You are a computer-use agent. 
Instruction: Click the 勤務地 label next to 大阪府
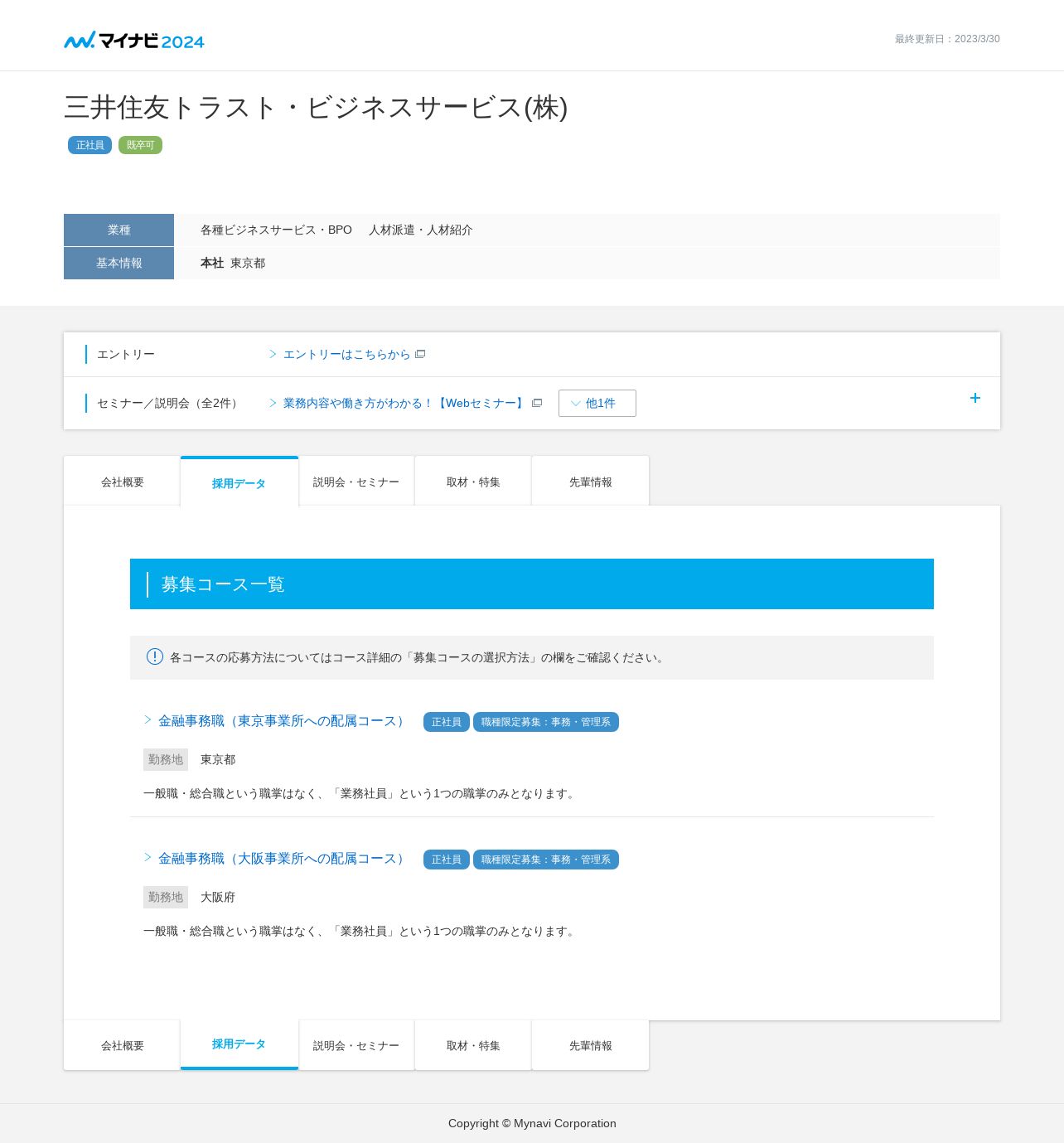166,897
